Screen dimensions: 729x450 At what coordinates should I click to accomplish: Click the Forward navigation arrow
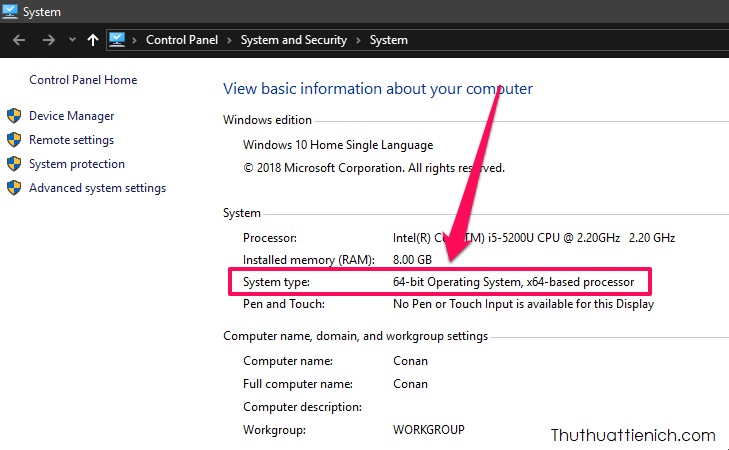(x=49, y=40)
